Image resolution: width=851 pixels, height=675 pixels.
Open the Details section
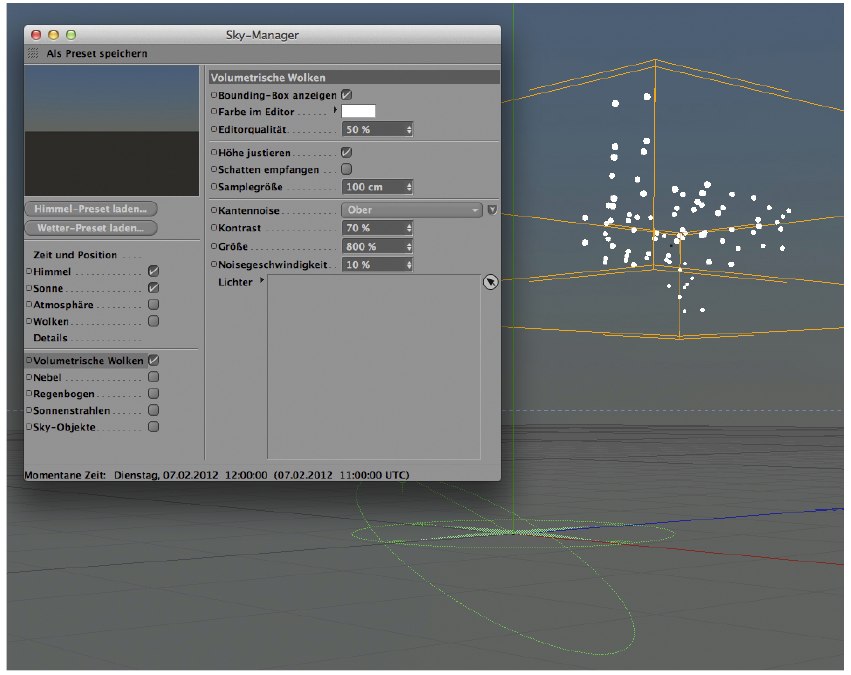pos(50,338)
